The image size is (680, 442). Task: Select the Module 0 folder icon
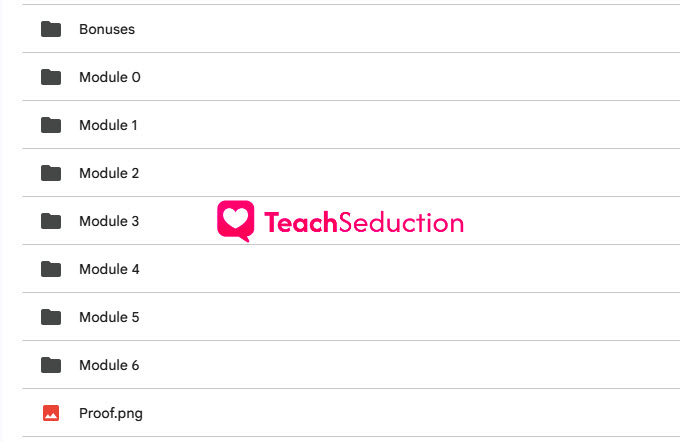coord(51,77)
